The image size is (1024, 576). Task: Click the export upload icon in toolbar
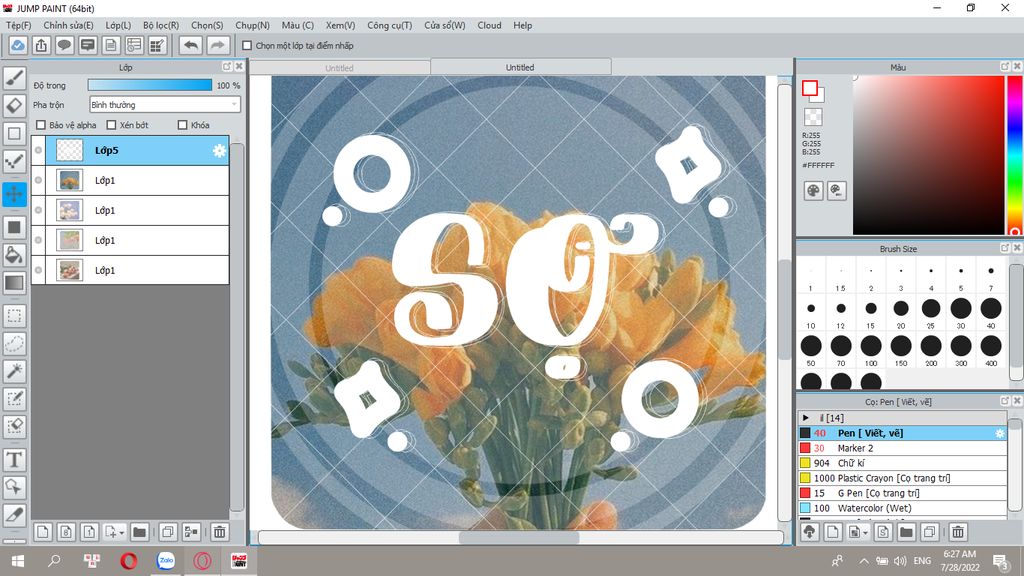[41, 45]
